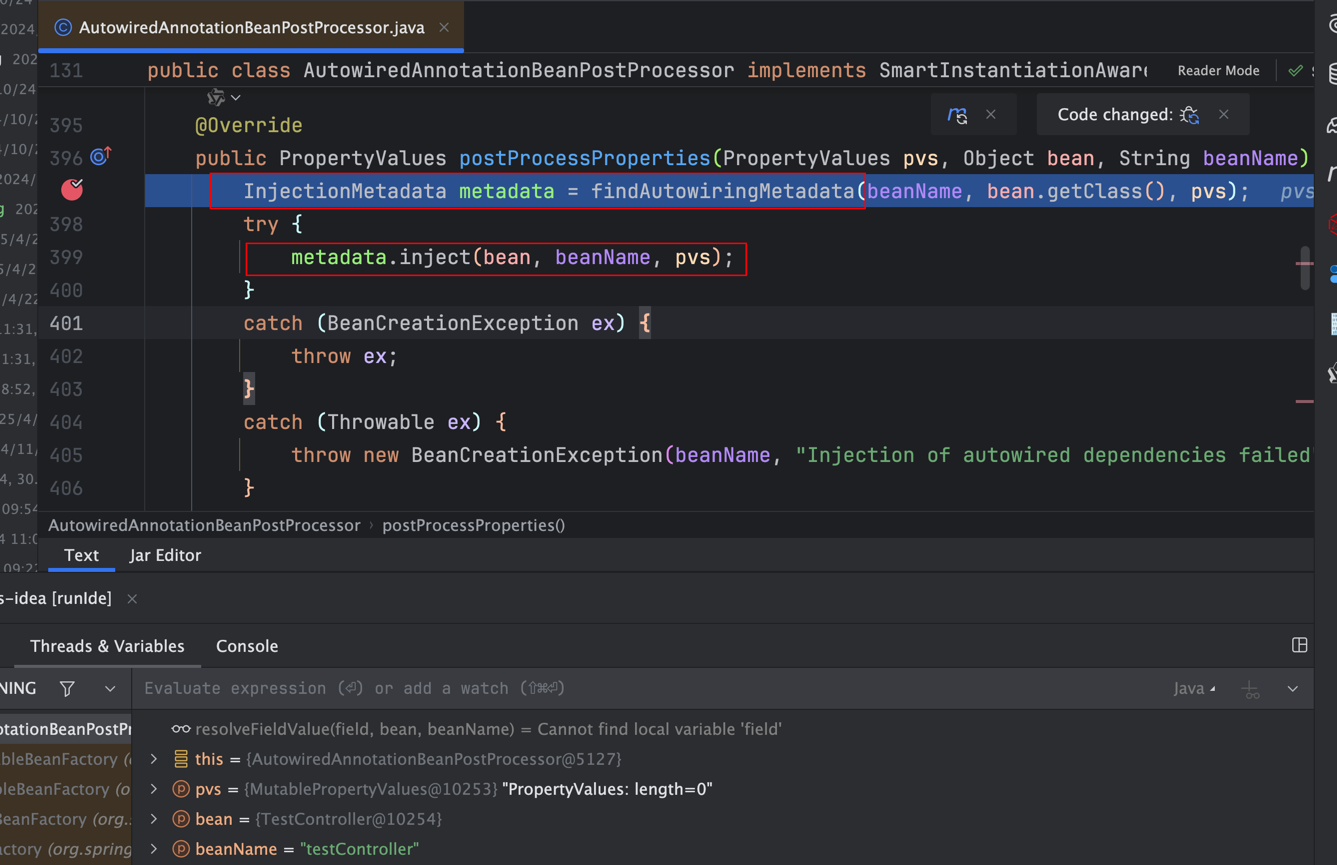The width and height of the screenshot is (1337, 865).
Task: Select the actory (org.spring stack frame
Action: coord(66,849)
